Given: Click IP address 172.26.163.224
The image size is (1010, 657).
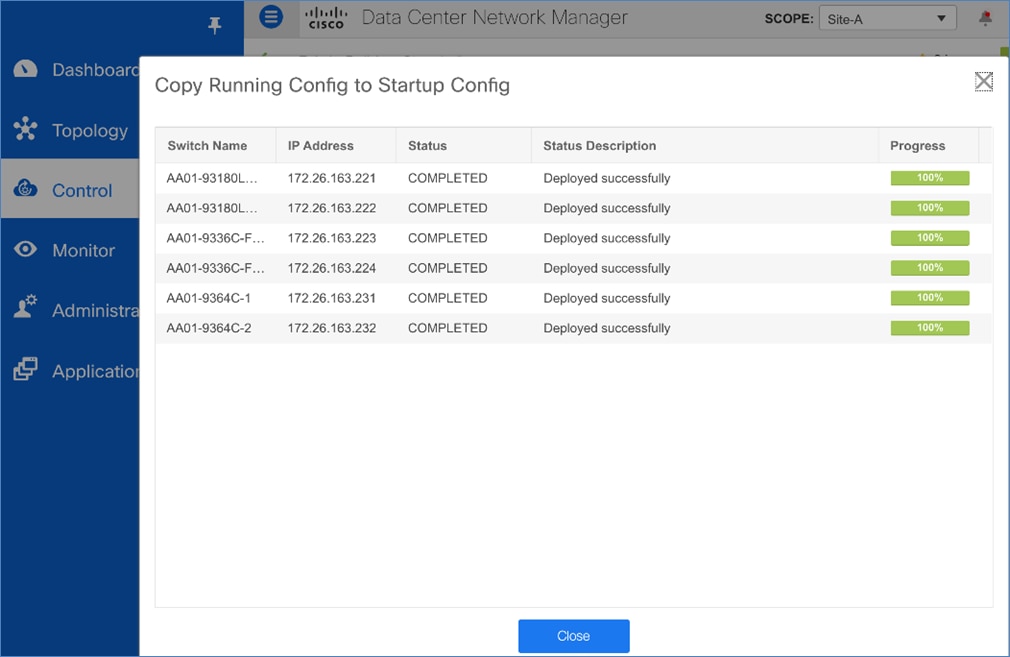Looking at the screenshot, I should click(x=331, y=268).
